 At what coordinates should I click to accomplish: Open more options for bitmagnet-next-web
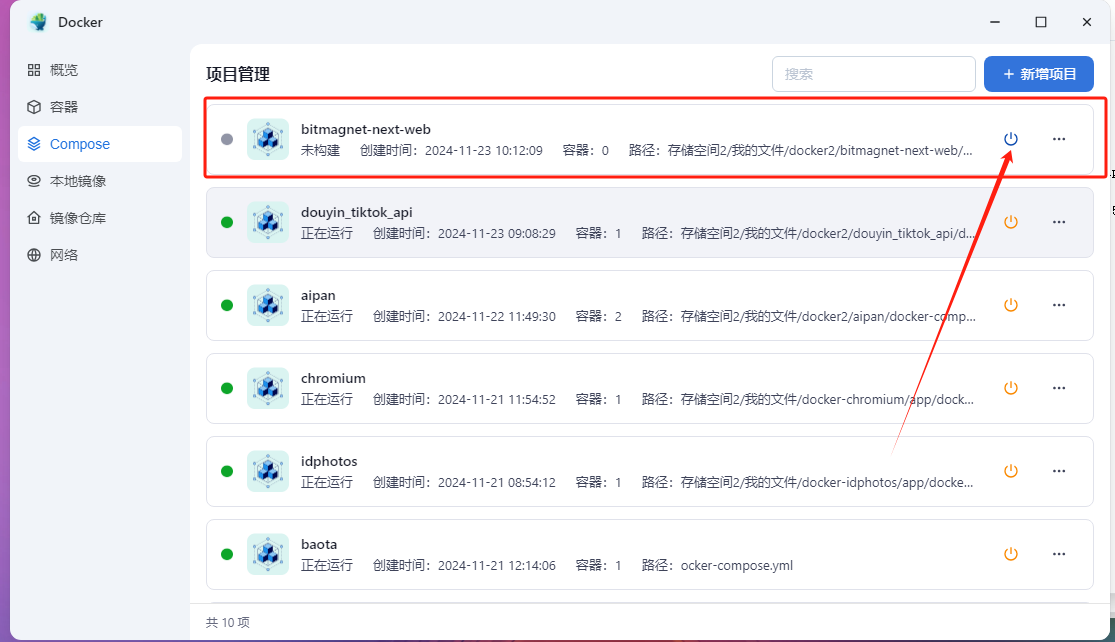[1059, 139]
